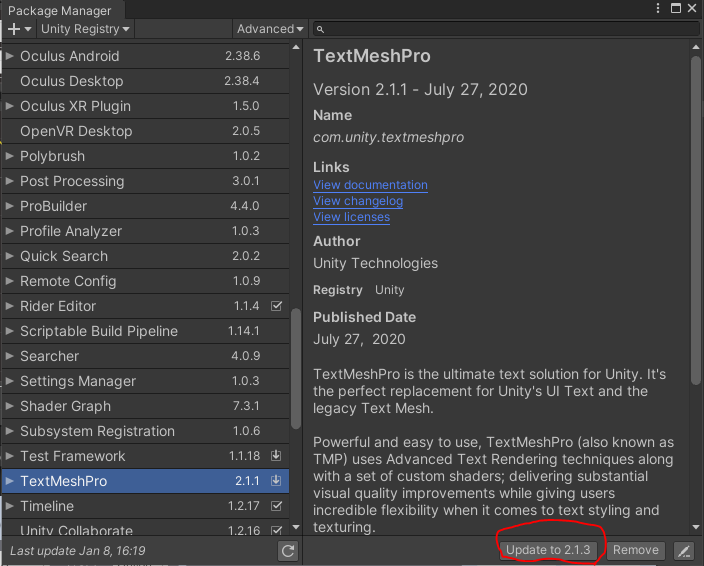The width and height of the screenshot is (704, 566).
Task: Click the Last update Jan 8 status text
Action: coord(78,551)
